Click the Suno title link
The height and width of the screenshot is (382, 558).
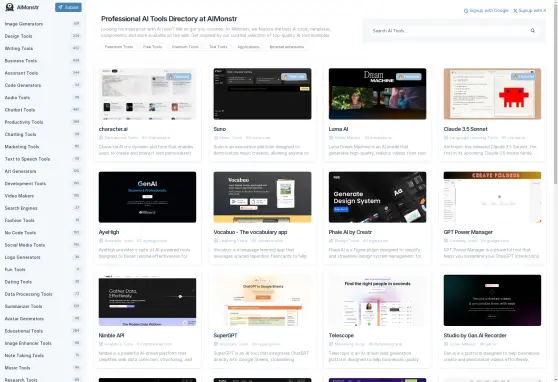pyautogui.click(x=220, y=129)
